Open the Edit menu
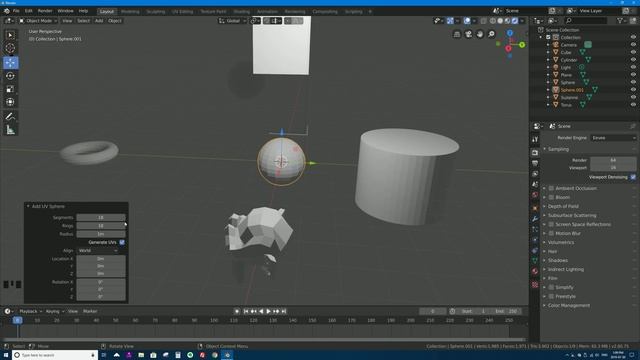Screen dimensions: 640x360 (29, 11)
